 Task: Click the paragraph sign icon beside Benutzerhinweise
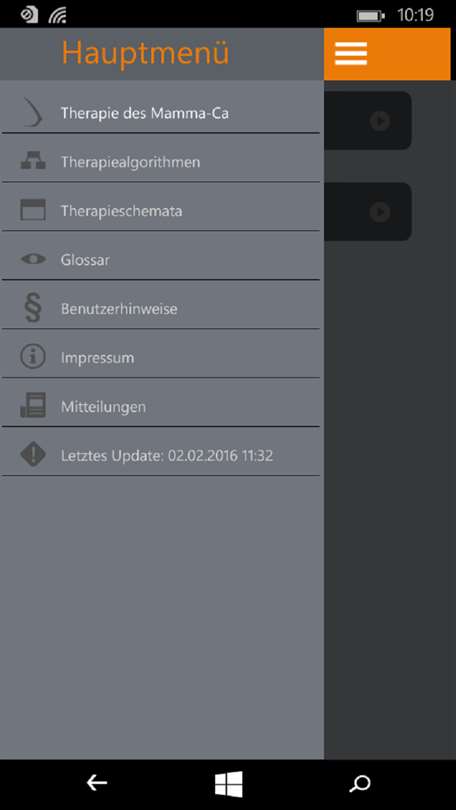click(x=33, y=308)
